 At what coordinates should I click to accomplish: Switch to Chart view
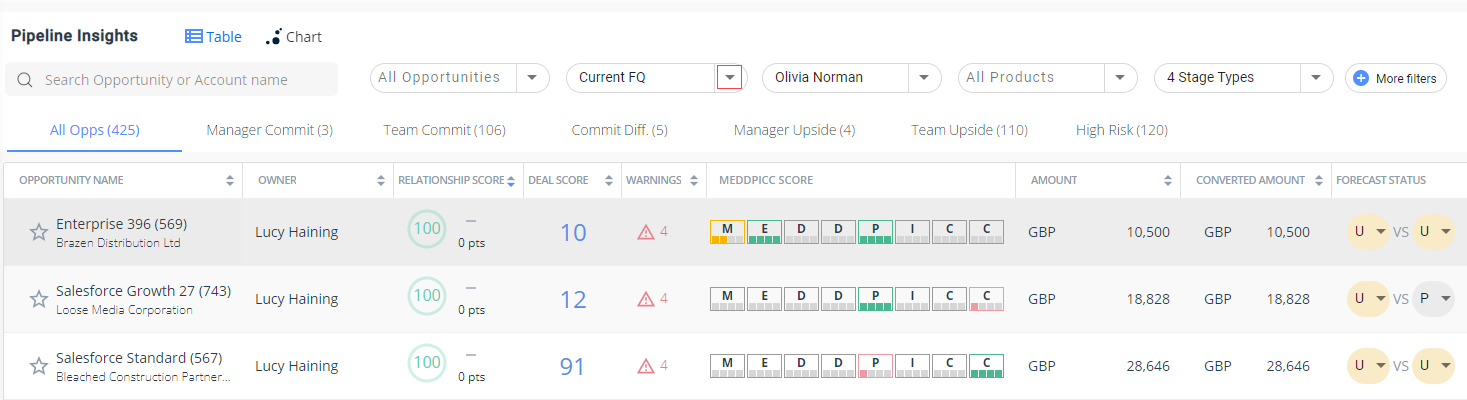293,37
